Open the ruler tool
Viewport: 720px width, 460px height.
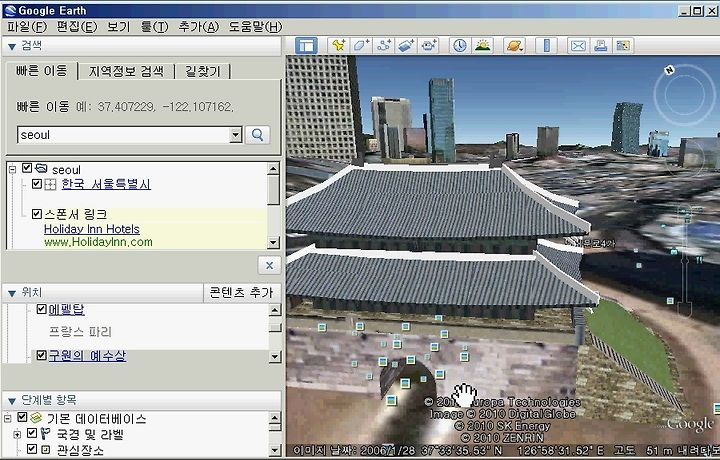click(x=546, y=45)
